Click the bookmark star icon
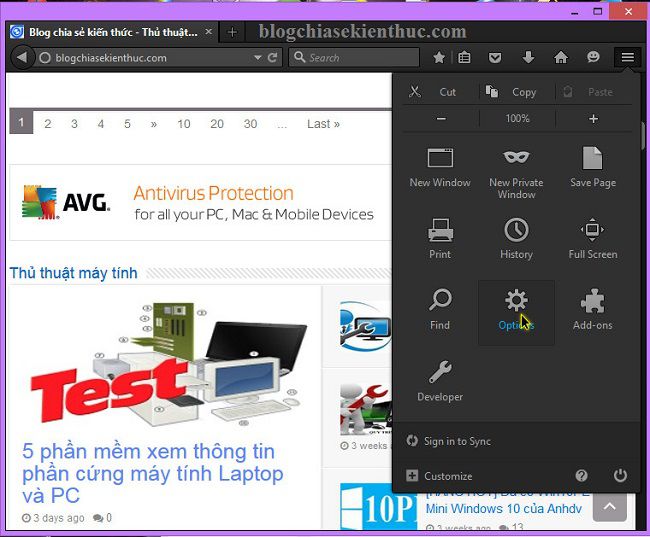The image size is (650, 537). 439,57
